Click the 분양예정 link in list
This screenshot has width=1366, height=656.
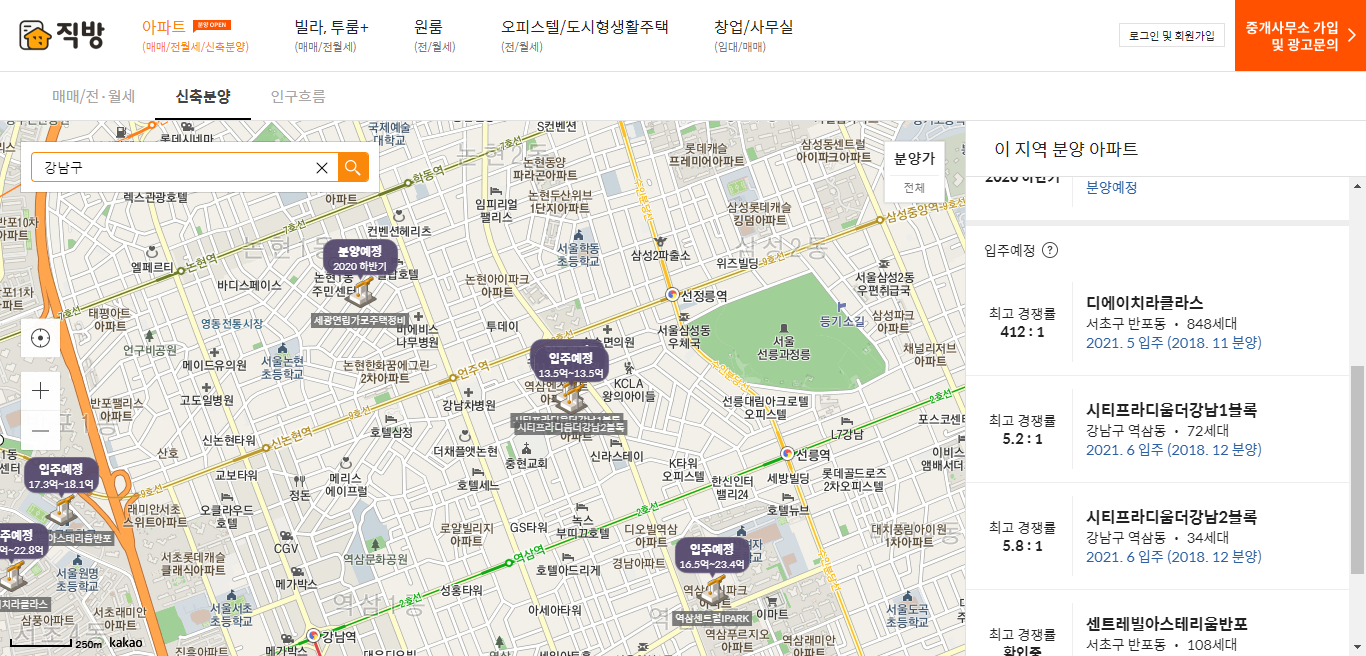pos(1111,187)
